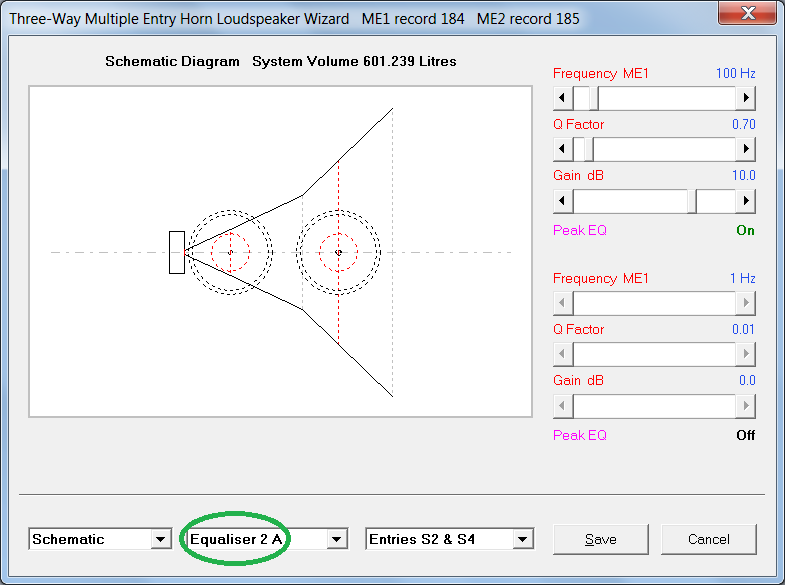Click the 100 Hz frequency value

tap(735, 74)
